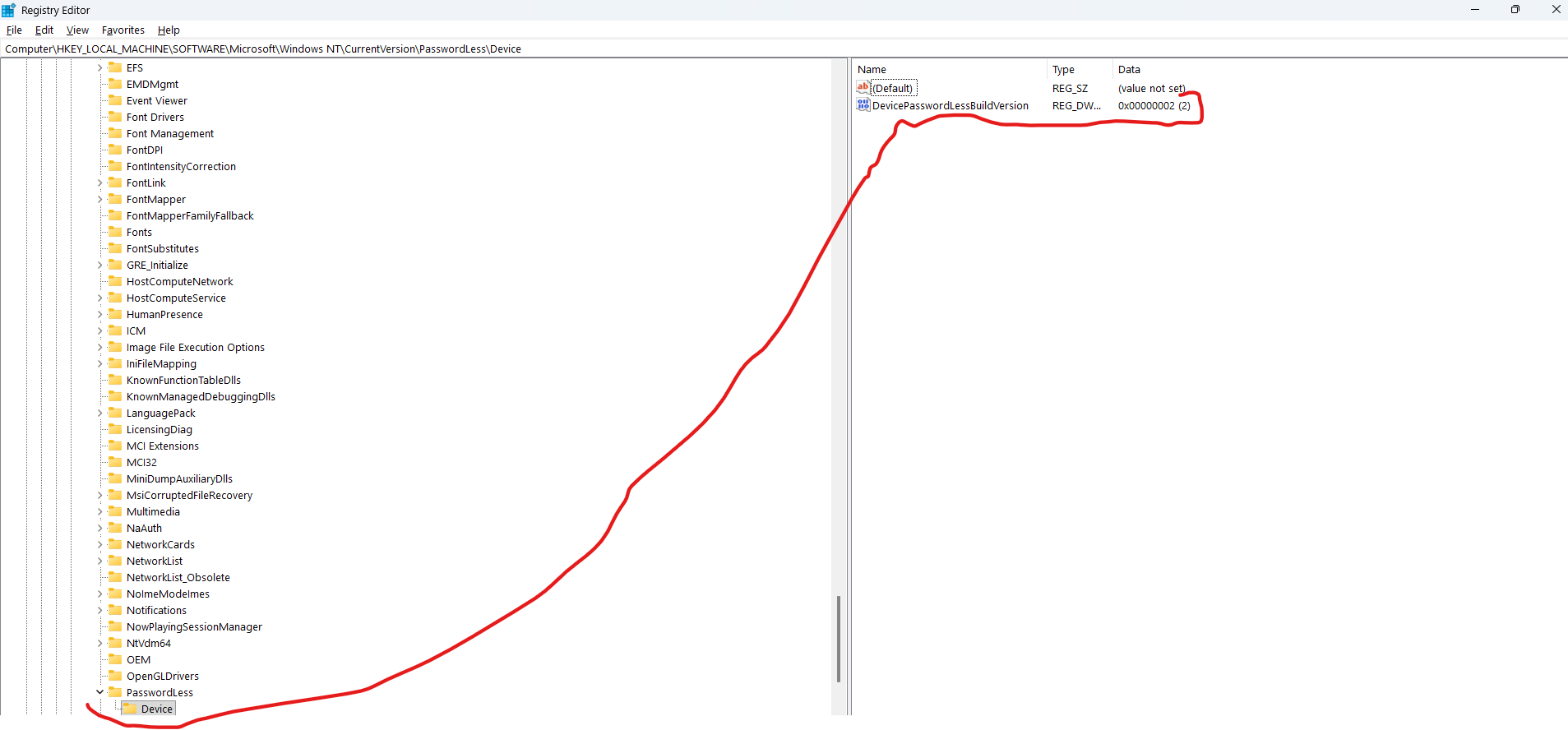The height and width of the screenshot is (730, 1568).
Task: Click the Multimedia folder icon
Action: 115,511
